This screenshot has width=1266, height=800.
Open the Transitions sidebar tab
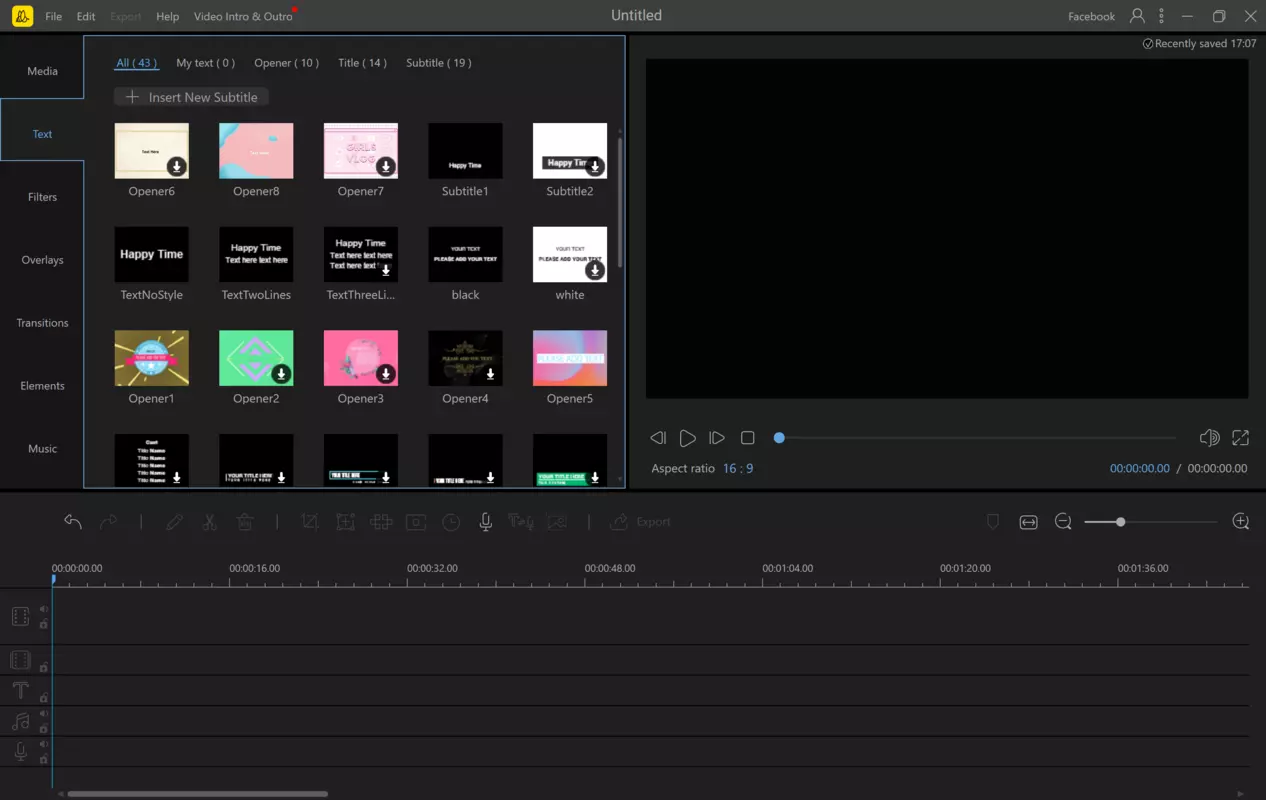click(42, 323)
